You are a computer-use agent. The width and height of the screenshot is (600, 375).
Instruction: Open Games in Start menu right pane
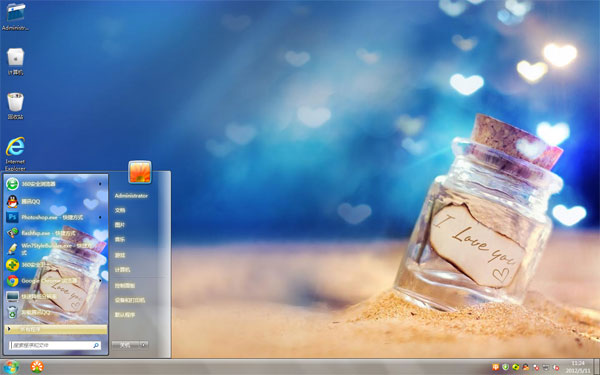[x=120, y=255]
